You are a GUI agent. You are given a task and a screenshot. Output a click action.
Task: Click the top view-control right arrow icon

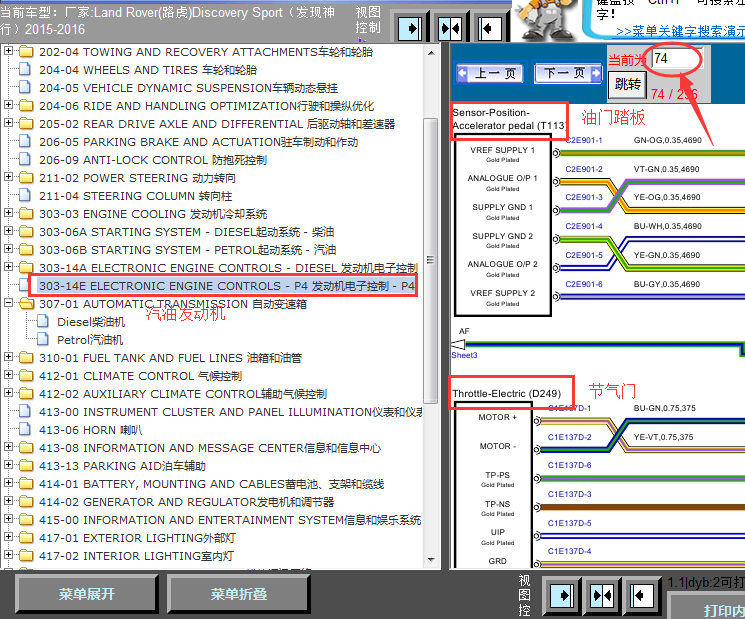[410, 29]
